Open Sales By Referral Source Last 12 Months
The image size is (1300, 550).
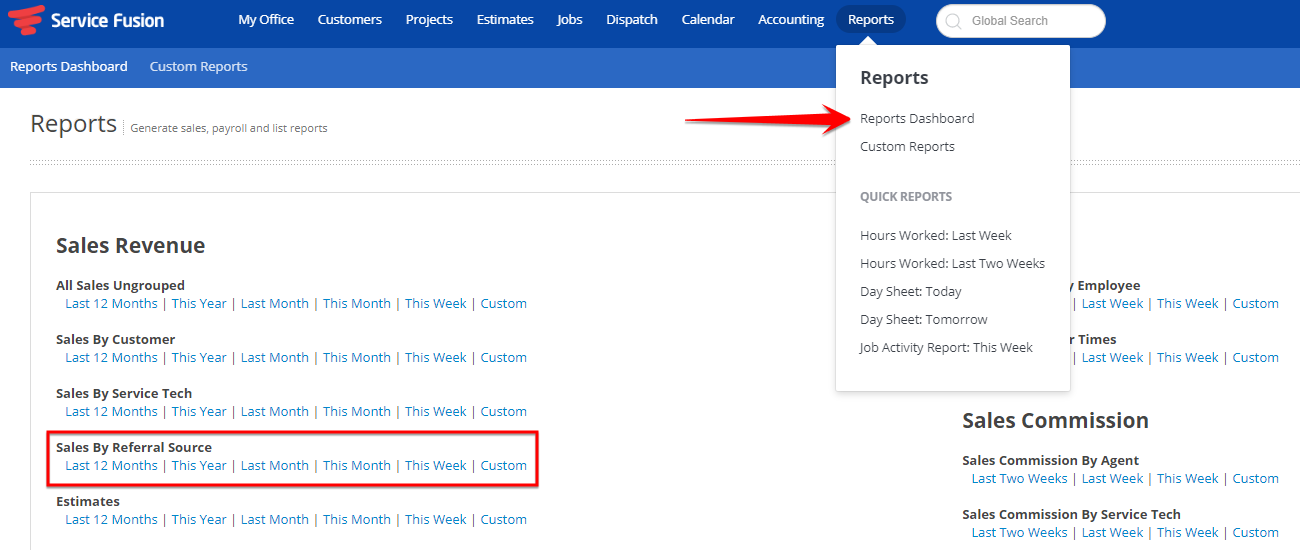click(x=111, y=466)
